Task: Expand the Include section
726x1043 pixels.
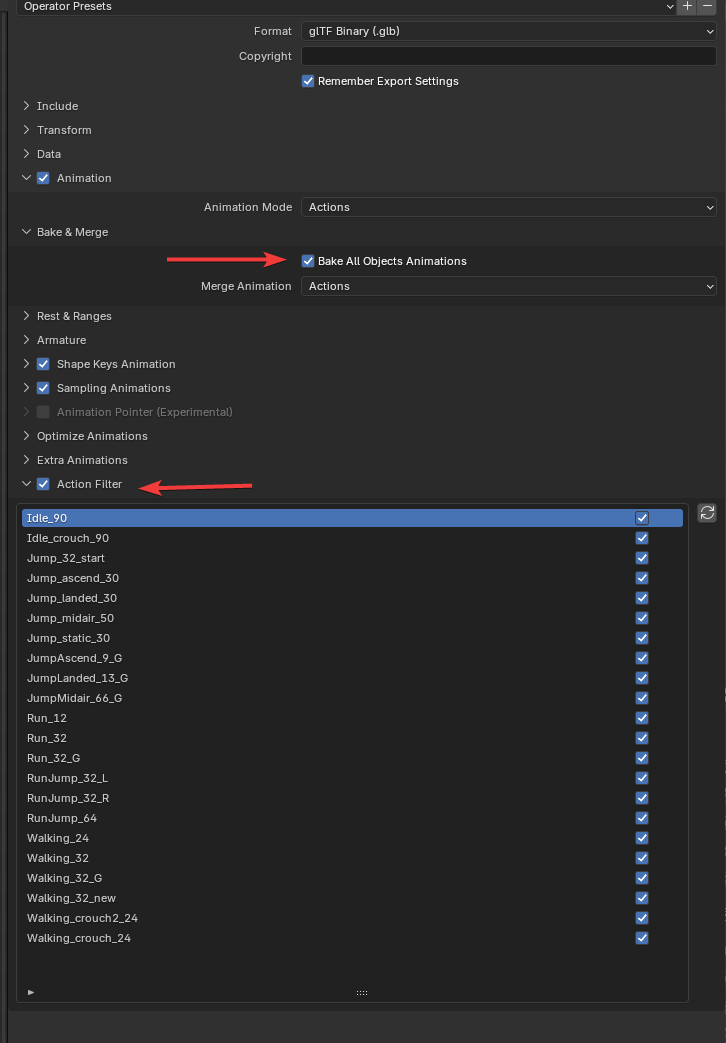Action: (x=57, y=106)
